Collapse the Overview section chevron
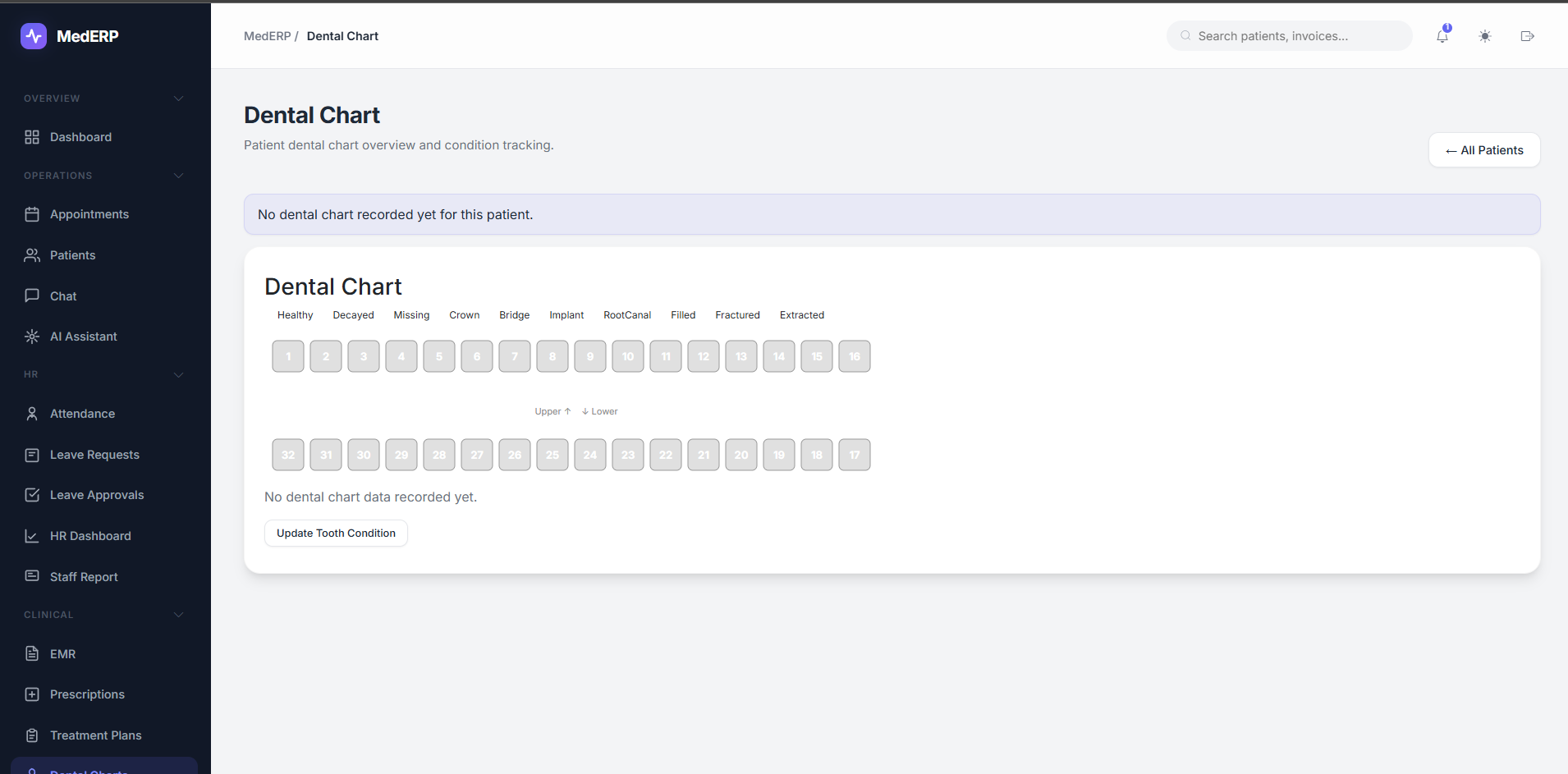1568x774 pixels. tap(178, 98)
